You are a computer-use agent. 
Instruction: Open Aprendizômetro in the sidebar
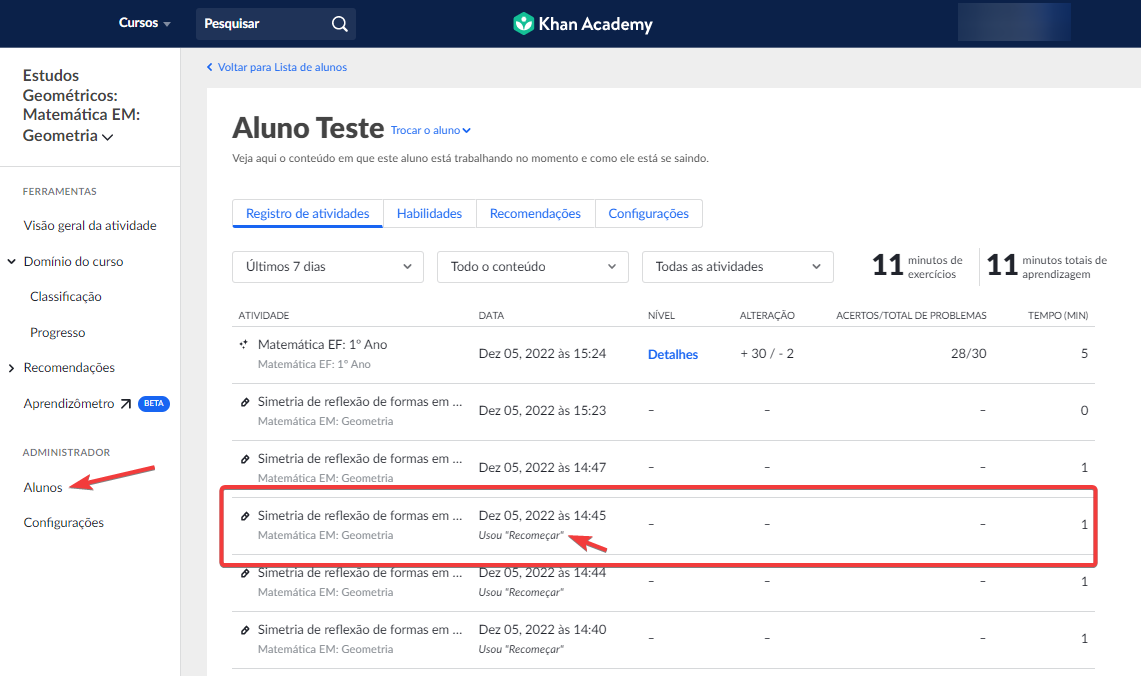(69, 404)
